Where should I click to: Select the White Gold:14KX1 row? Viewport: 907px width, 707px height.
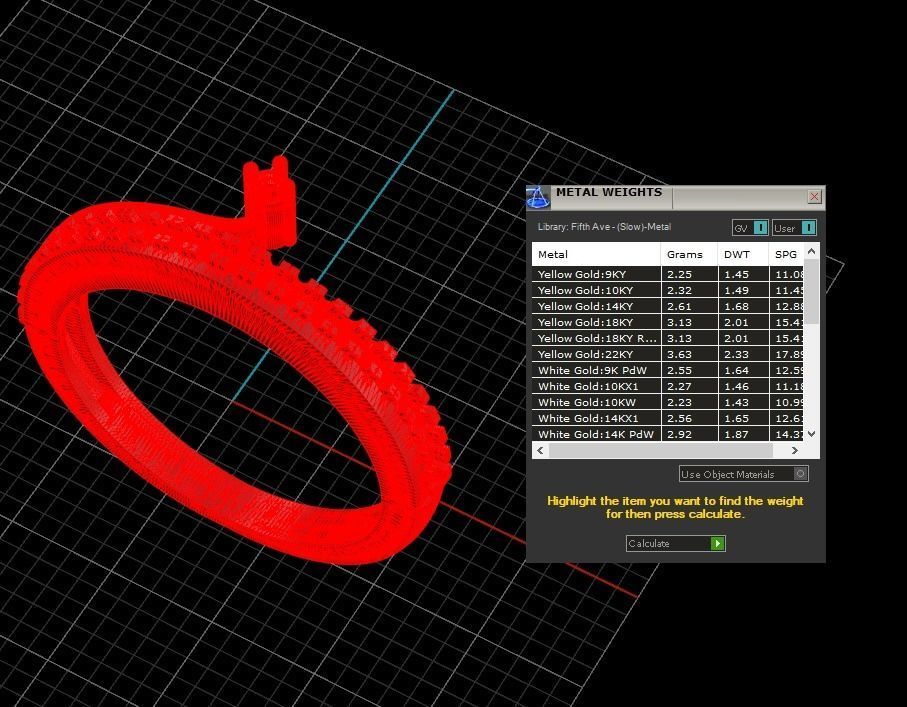pyautogui.click(x=668, y=418)
